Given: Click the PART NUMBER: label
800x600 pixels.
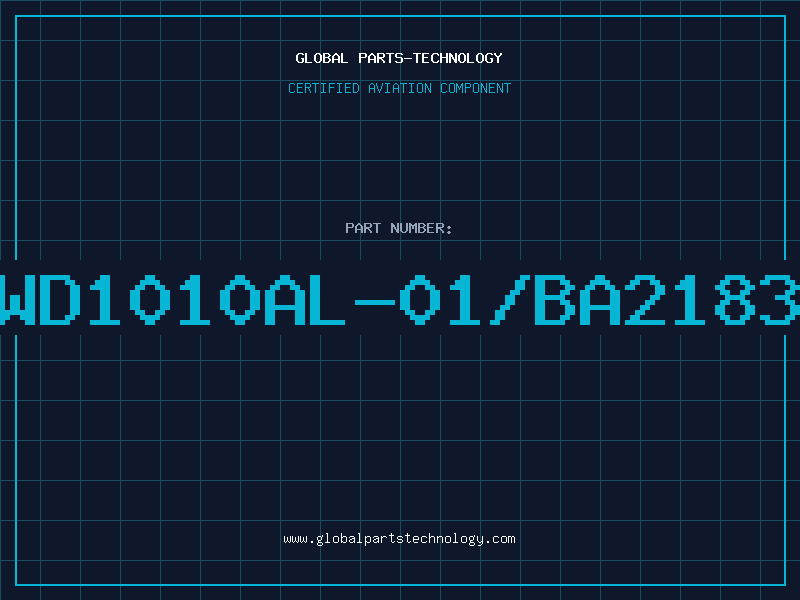Looking at the screenshot, I should [399, 228].
